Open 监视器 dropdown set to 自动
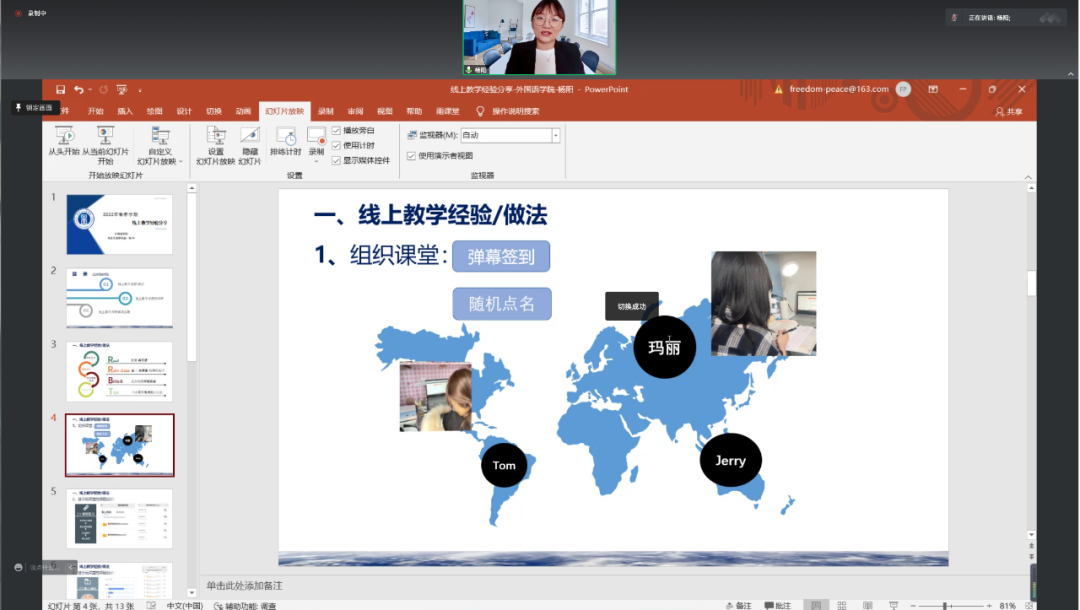 [x=556, y=135]
